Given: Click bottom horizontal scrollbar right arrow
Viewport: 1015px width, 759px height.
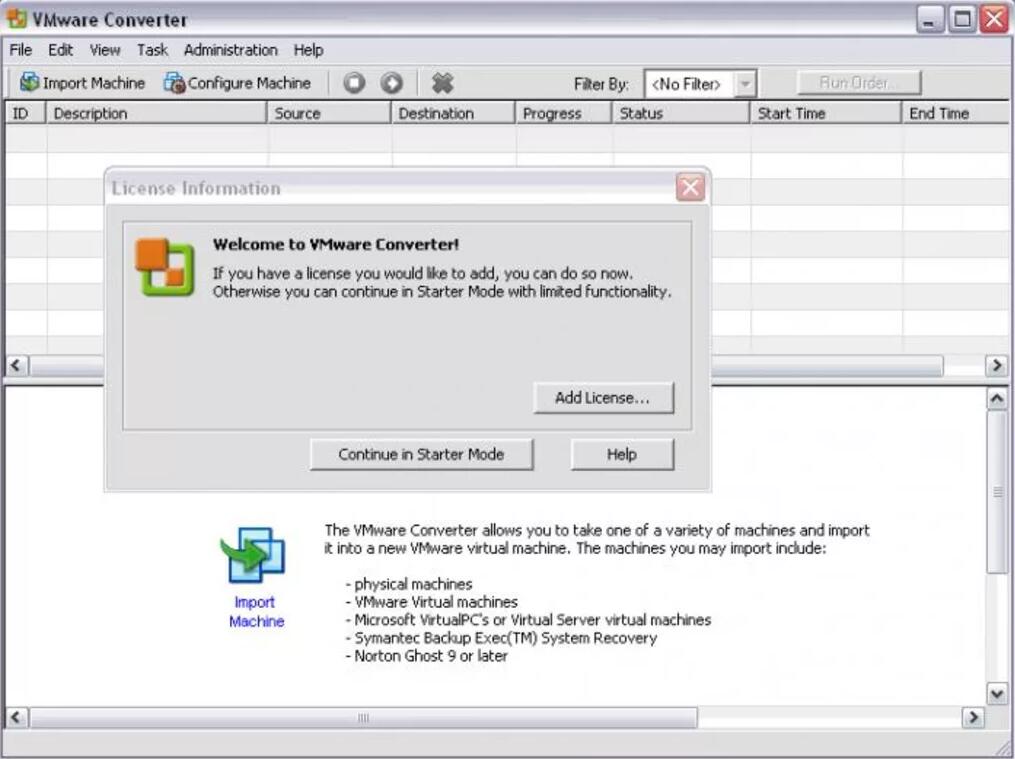Looking at the screenshot, I should tap(974, 717).
